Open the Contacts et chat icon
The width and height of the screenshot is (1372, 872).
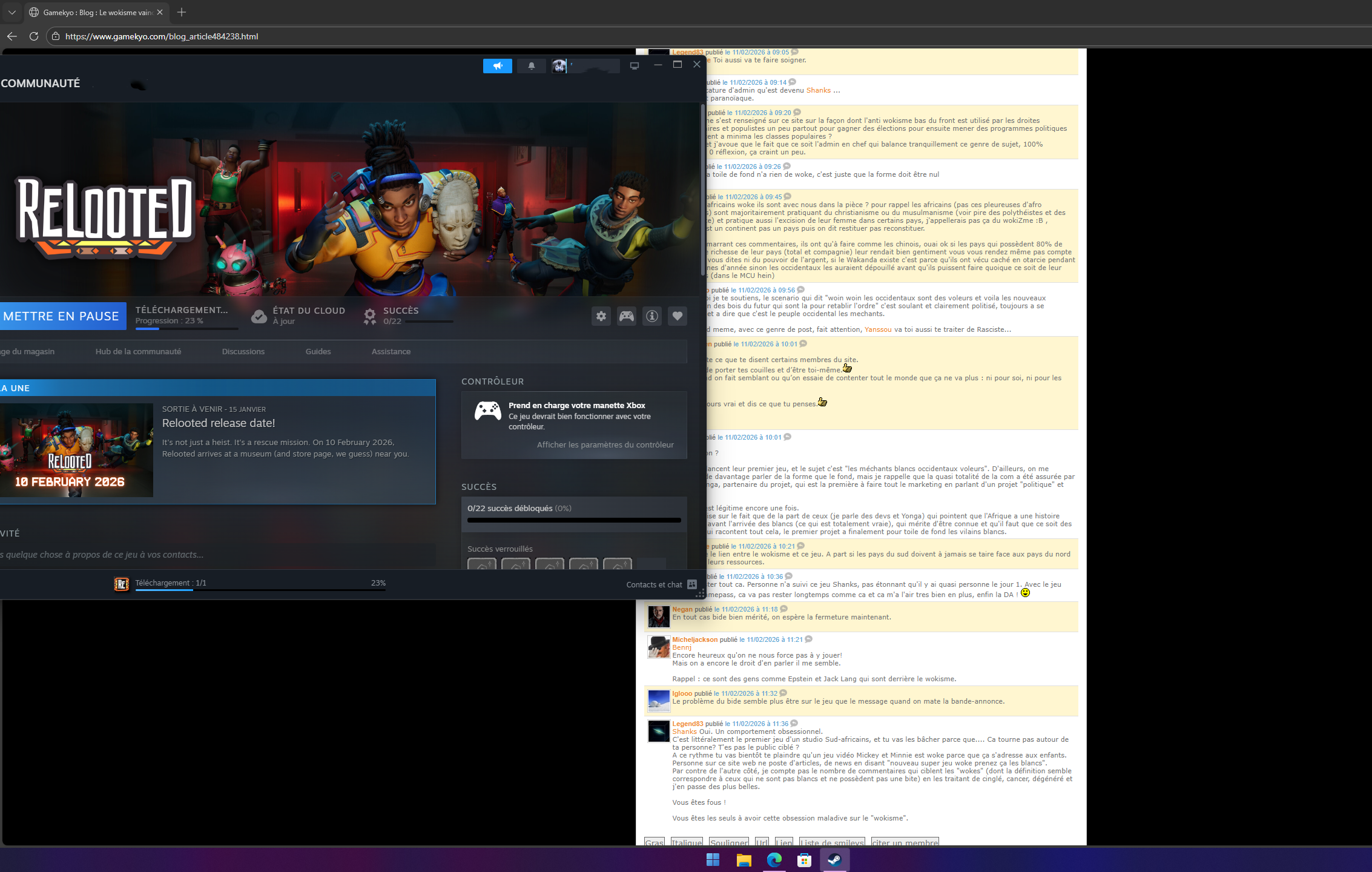pos(692,584)
